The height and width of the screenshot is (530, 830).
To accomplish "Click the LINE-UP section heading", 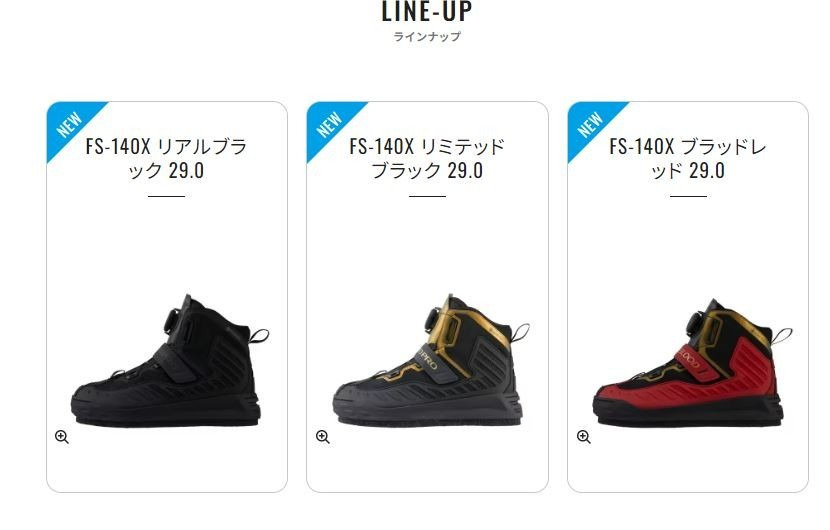I will coord(427,12).
